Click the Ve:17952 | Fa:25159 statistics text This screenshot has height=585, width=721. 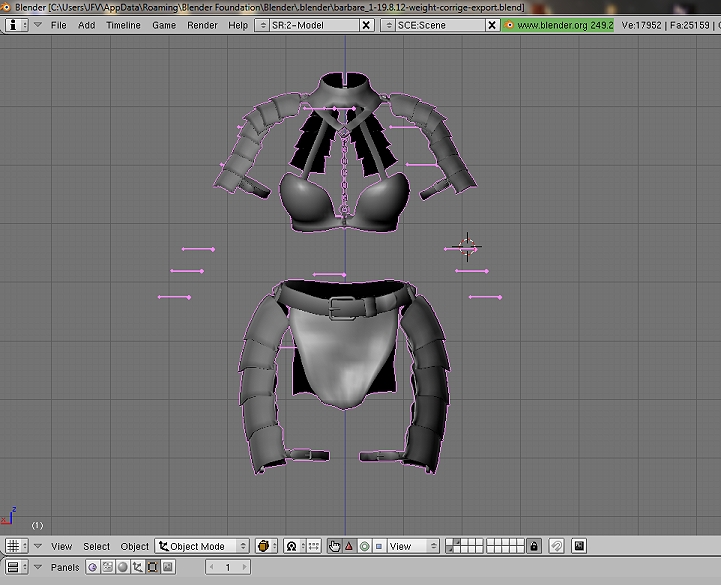click(x=665, y=25)
